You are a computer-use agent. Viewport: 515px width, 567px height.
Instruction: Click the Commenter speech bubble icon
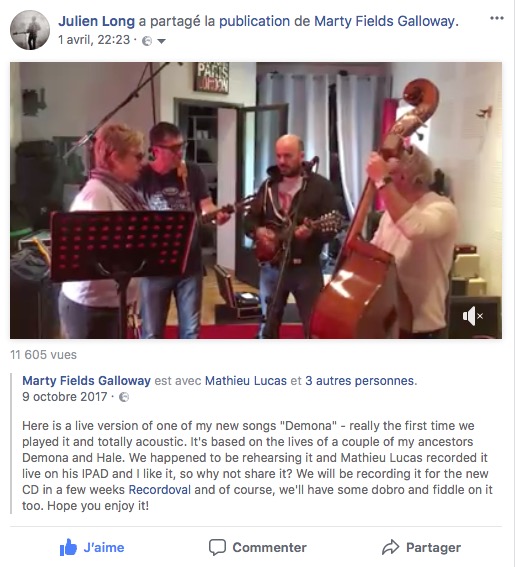point(217,547)
